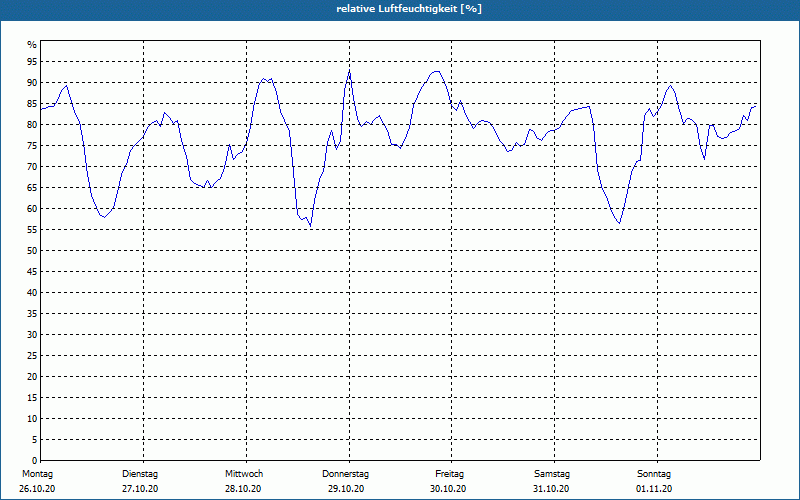
Task: Click the '65' y-axis value
Action: coord(32,188)
